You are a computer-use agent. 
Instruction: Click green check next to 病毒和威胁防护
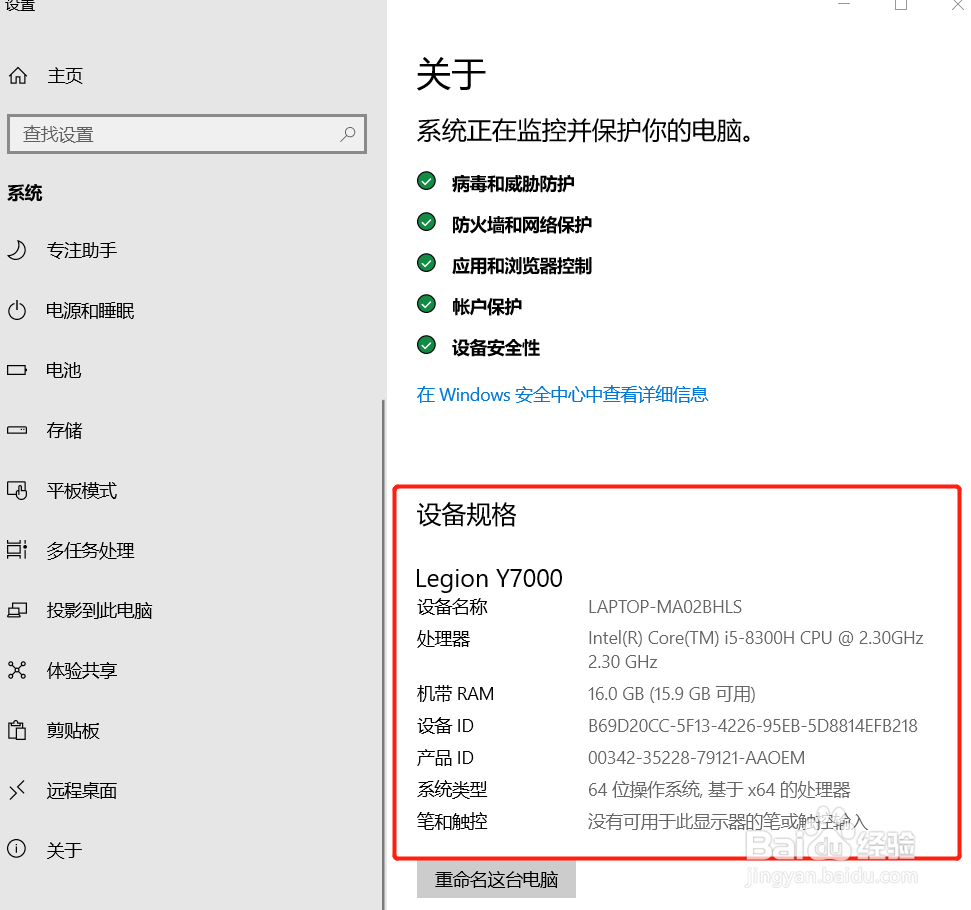pyautogui.click(x=426, y=181)
